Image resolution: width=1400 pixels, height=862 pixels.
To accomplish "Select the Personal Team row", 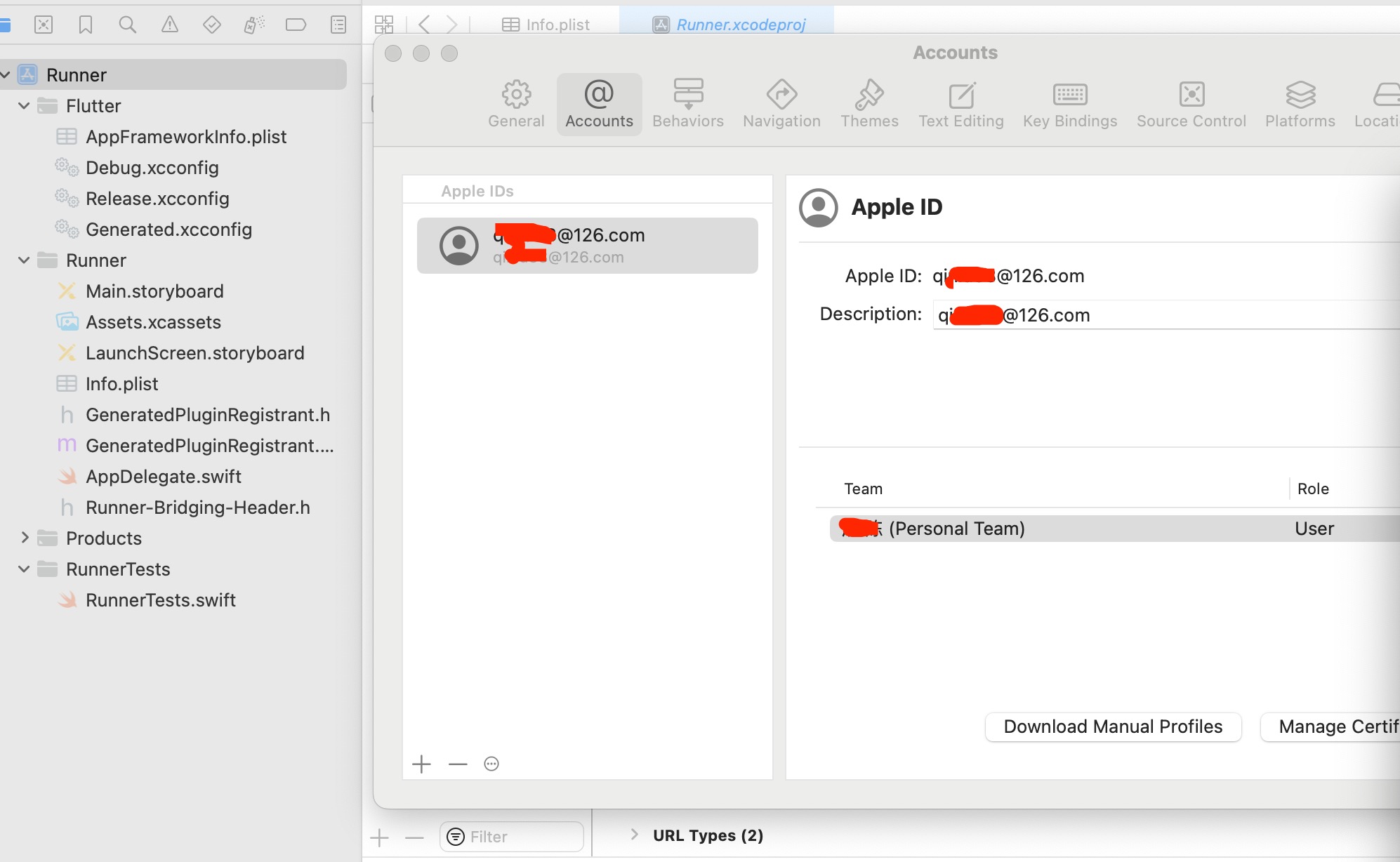I will pos(1114,529).
